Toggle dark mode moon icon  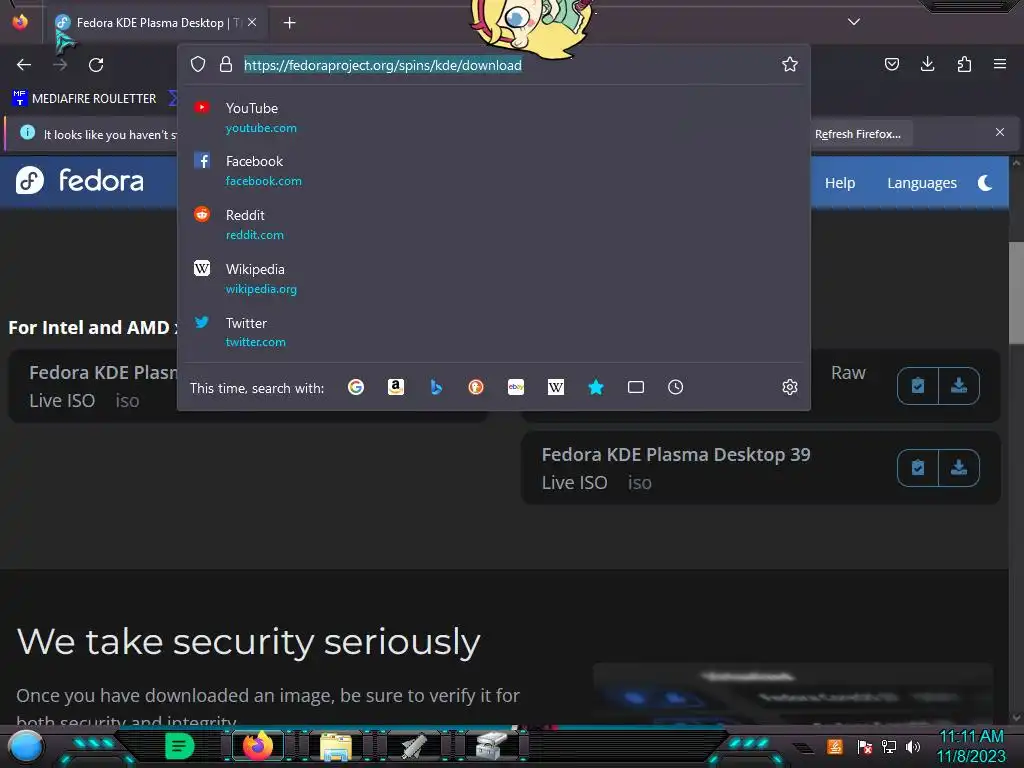pyautogui.click(x=985, y=183)
